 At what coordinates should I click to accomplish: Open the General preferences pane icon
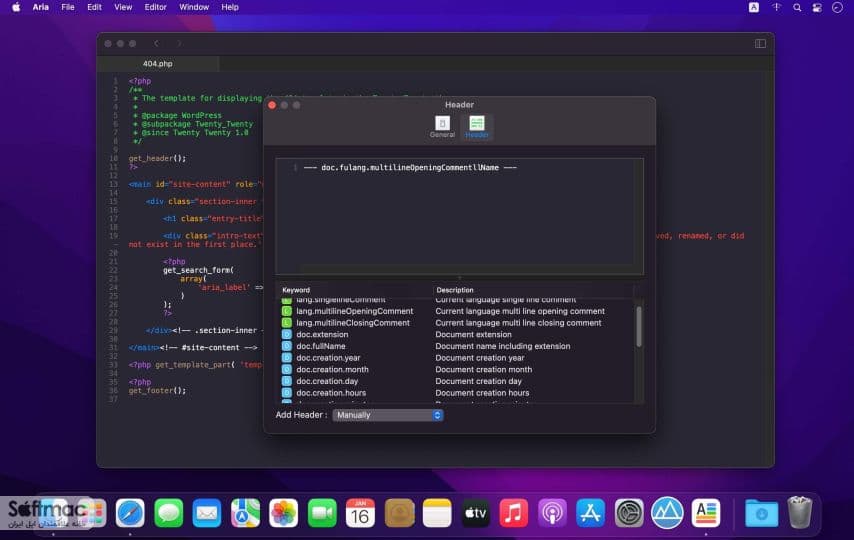[442, 124]
